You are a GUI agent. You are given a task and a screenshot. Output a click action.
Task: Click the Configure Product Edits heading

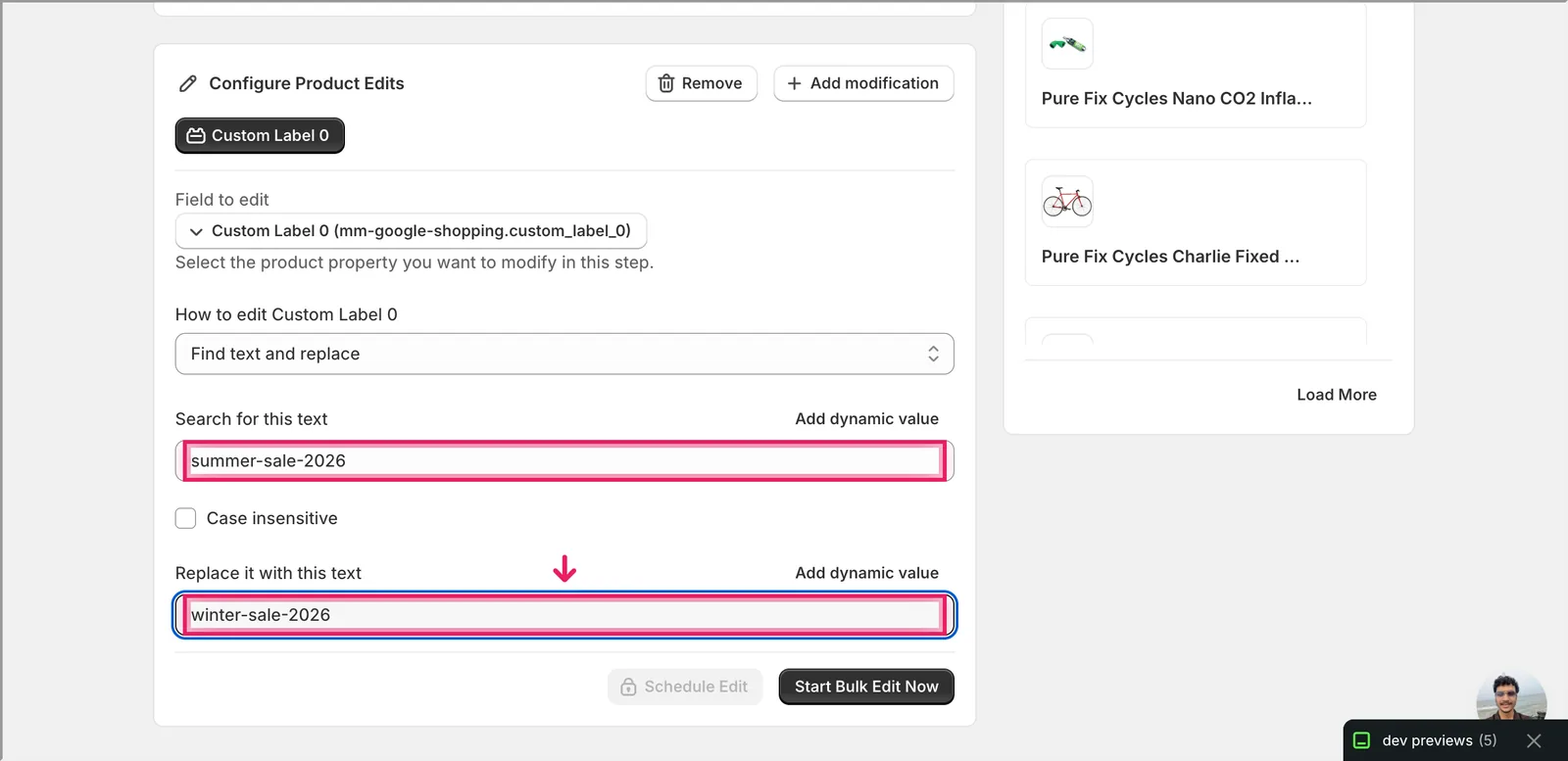tap(307, 84)
